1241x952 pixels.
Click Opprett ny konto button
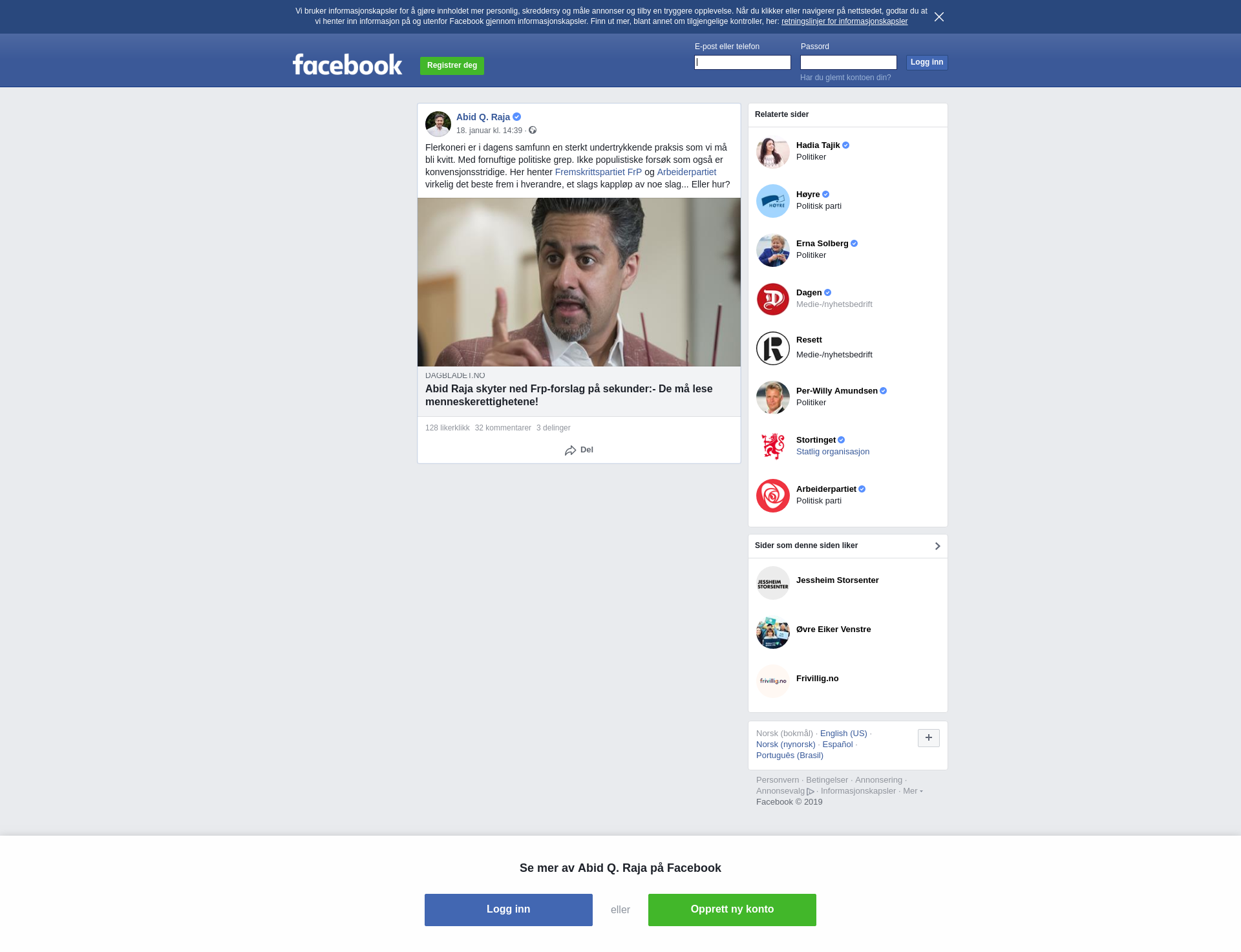tap(732, 910)
